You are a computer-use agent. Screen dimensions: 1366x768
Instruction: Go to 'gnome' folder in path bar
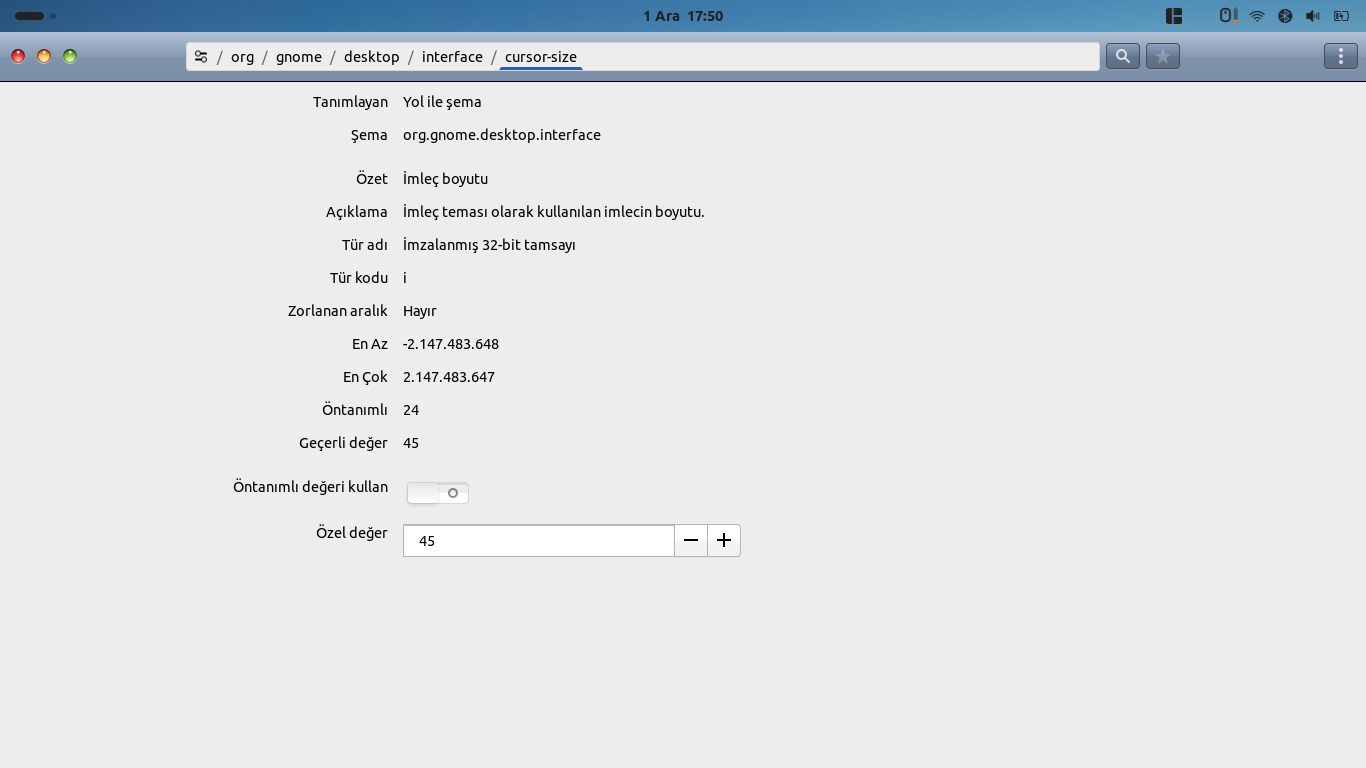pyautogui.click(x=299, y=57)
